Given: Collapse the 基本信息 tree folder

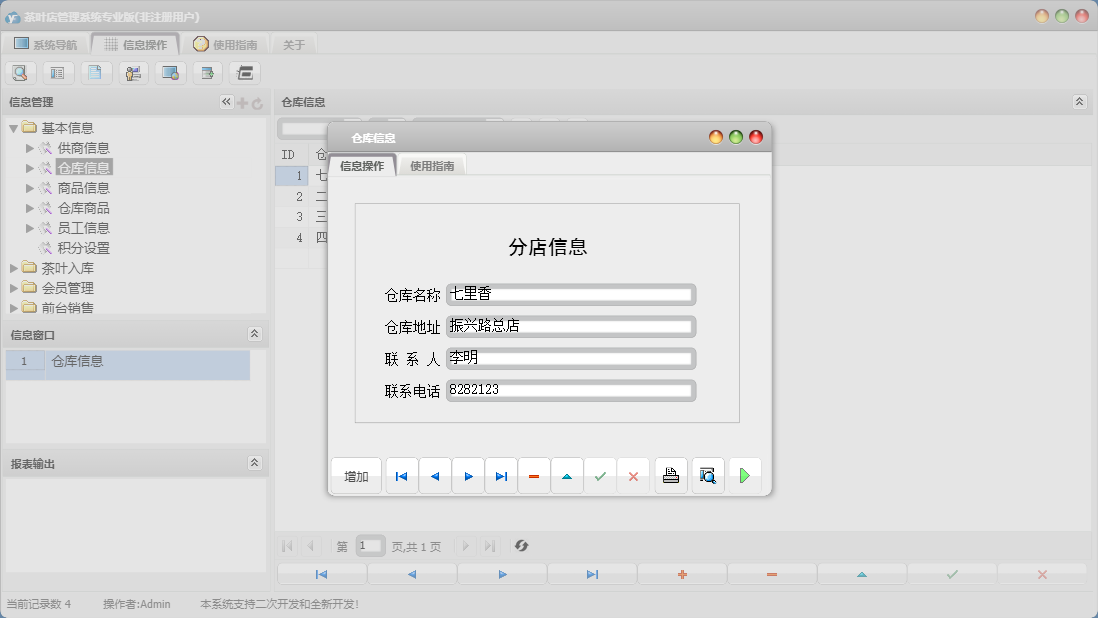Looking at the screenshot, I should (x=14, y=128).
